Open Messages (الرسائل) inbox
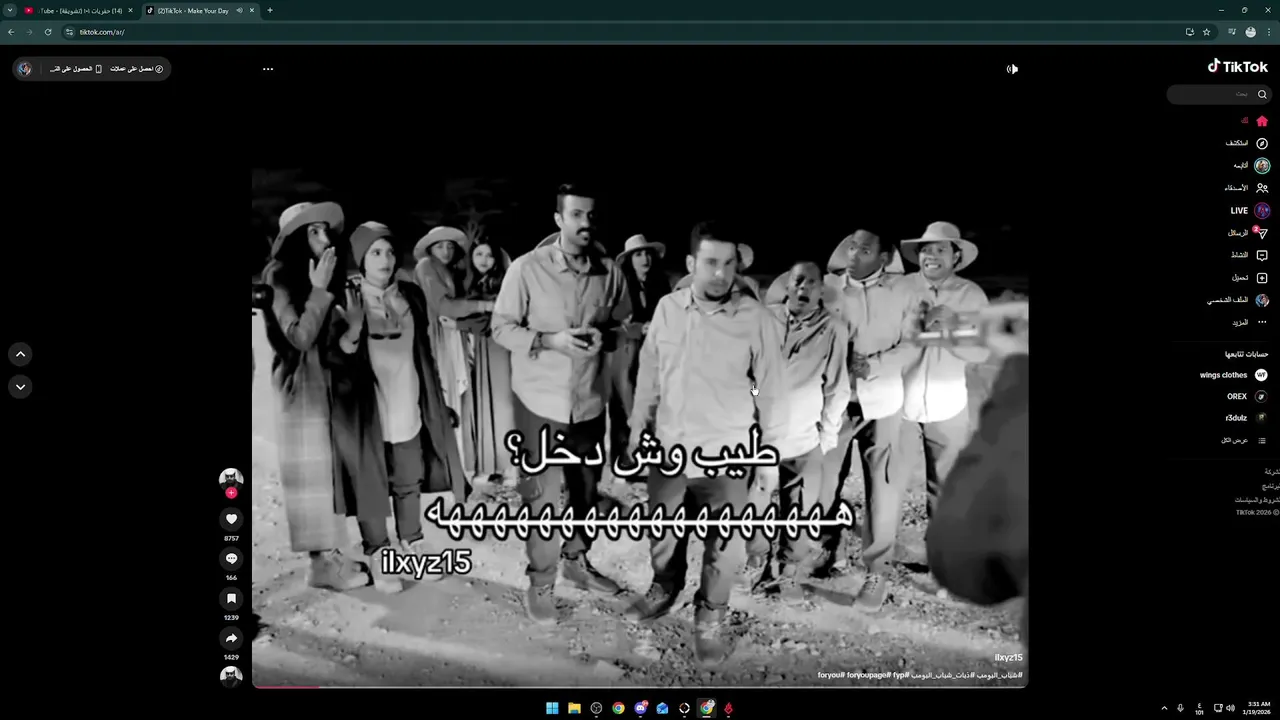Image resolution: width=1280 pixels, height=720 pixels. coord(1248,233)
